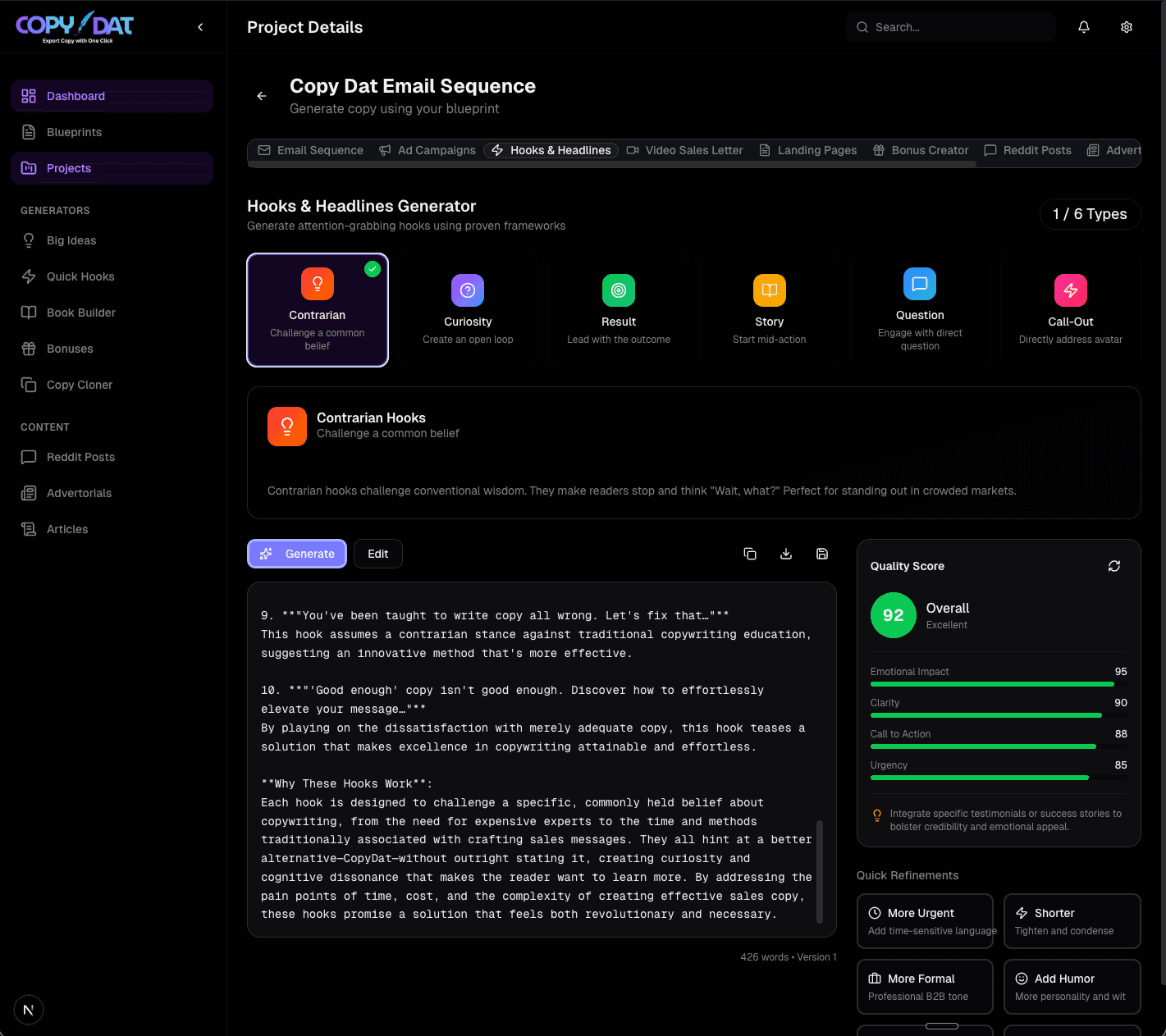
Task: Go back using the arrow beside title
Action: pos(262,96)
